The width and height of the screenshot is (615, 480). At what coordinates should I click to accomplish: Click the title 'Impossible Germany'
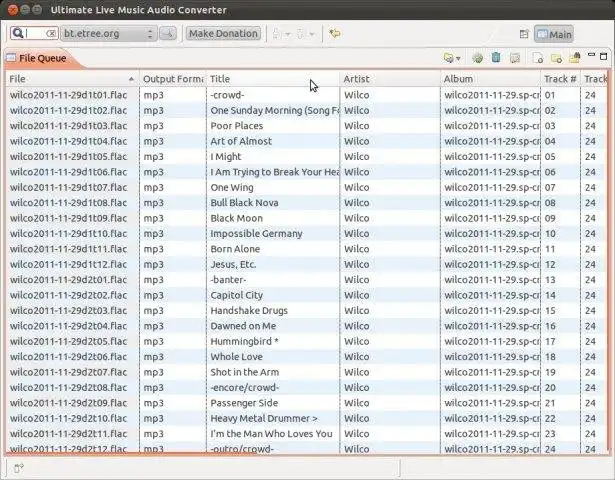coord(256,234)
